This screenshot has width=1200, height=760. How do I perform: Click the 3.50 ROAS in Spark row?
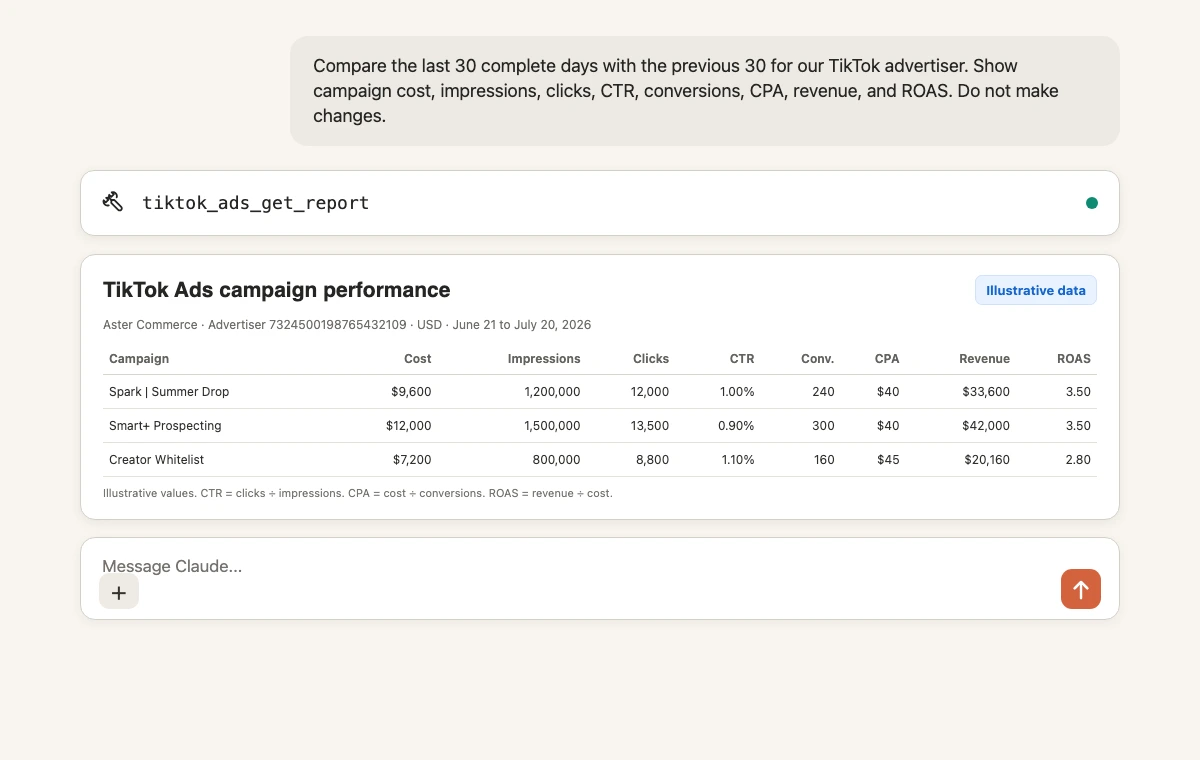(1078, 392)
